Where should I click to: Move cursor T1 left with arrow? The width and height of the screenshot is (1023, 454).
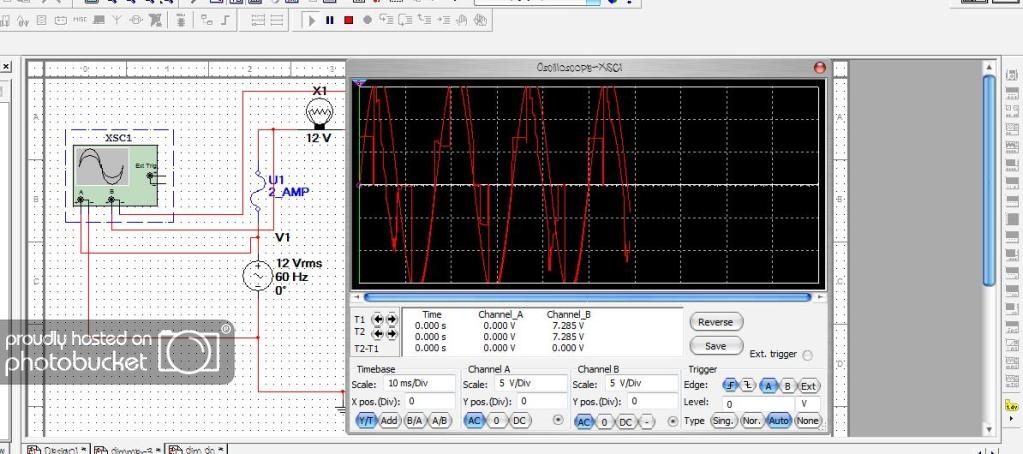click(377, 319)
